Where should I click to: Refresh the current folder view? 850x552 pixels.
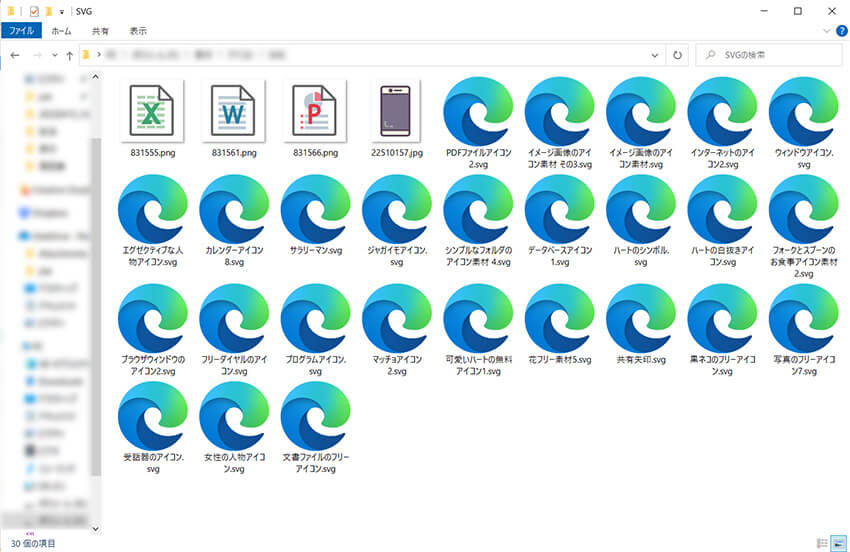(x=678, y=55)
